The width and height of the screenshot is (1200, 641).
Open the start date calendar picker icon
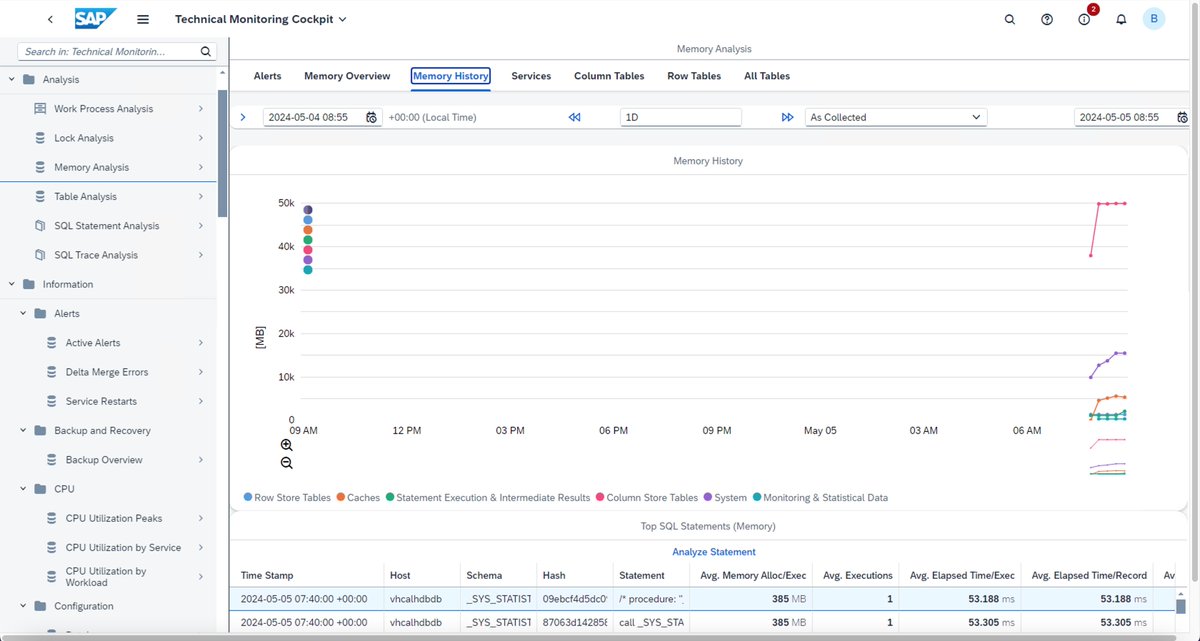[x=371, y=117]
